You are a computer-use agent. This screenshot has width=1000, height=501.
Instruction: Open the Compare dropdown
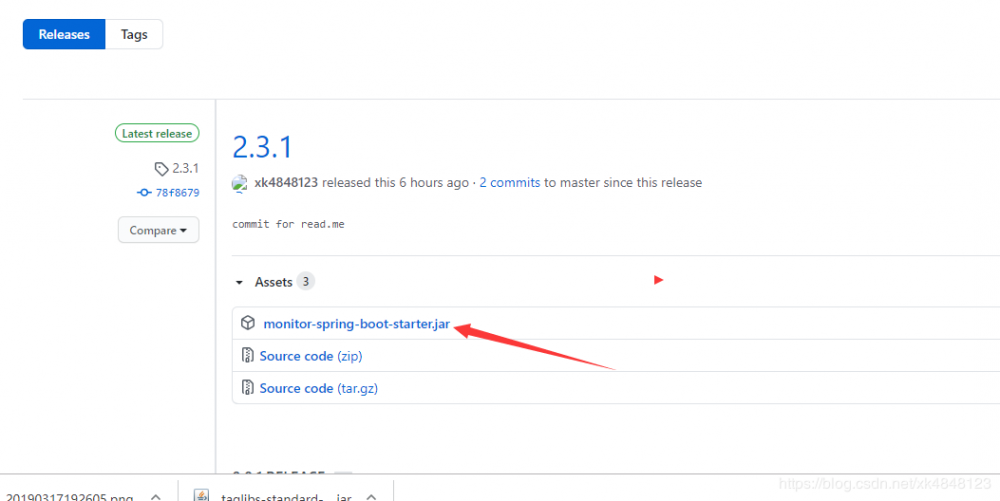(x=158, y=230)
